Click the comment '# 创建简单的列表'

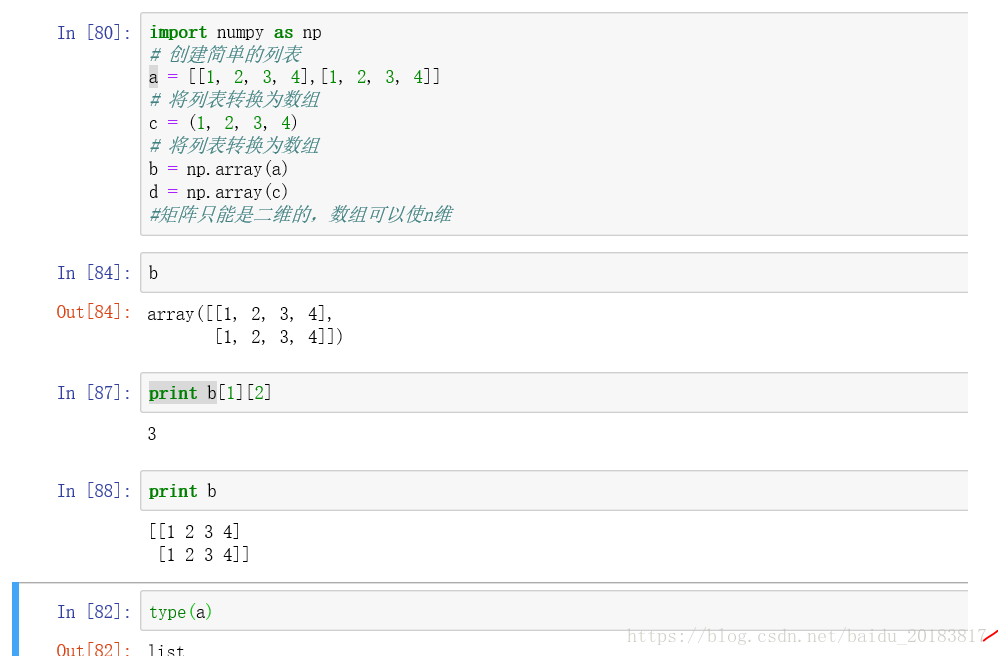(225, 55)
